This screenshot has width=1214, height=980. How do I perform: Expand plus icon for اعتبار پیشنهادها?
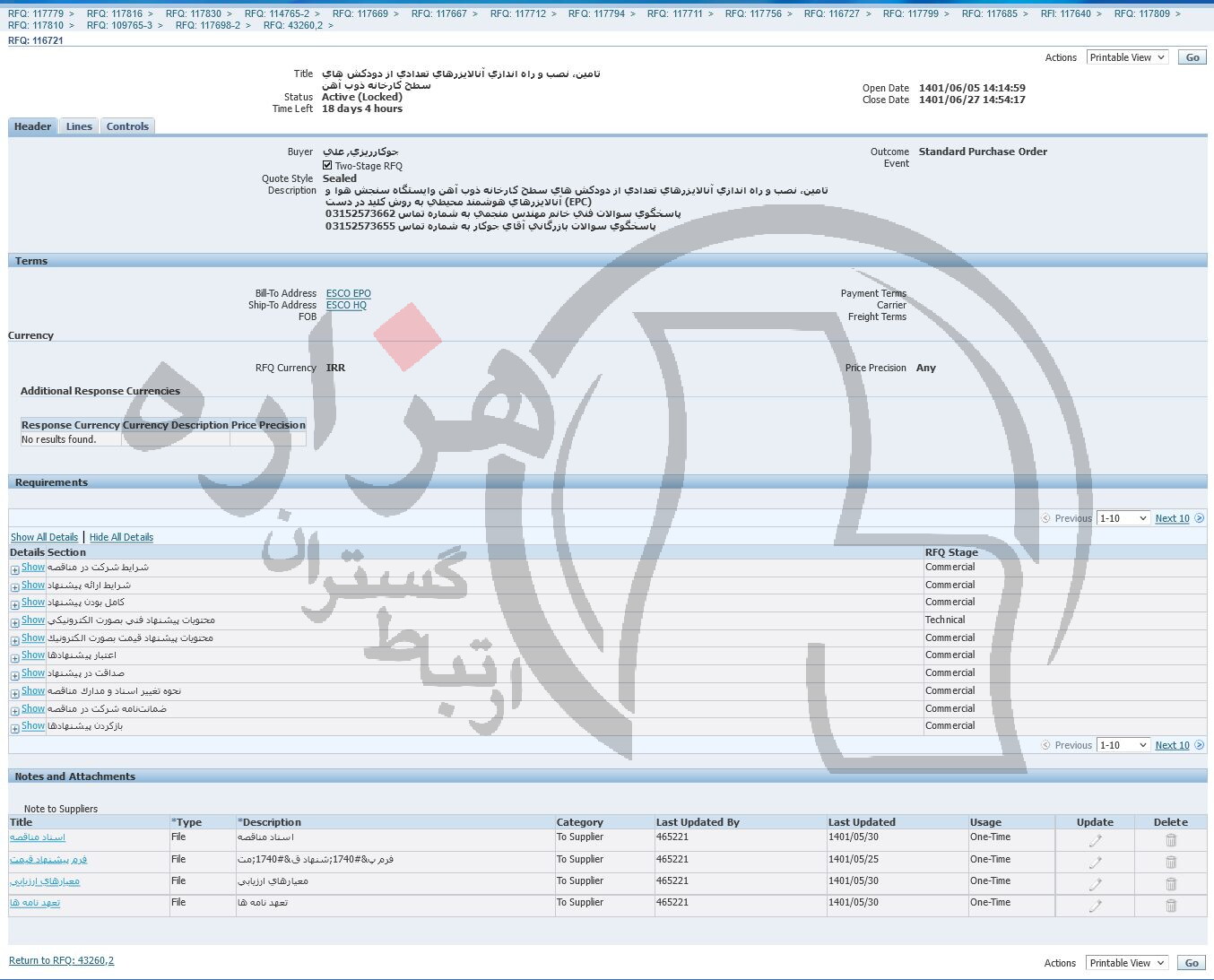coord(15,657)
